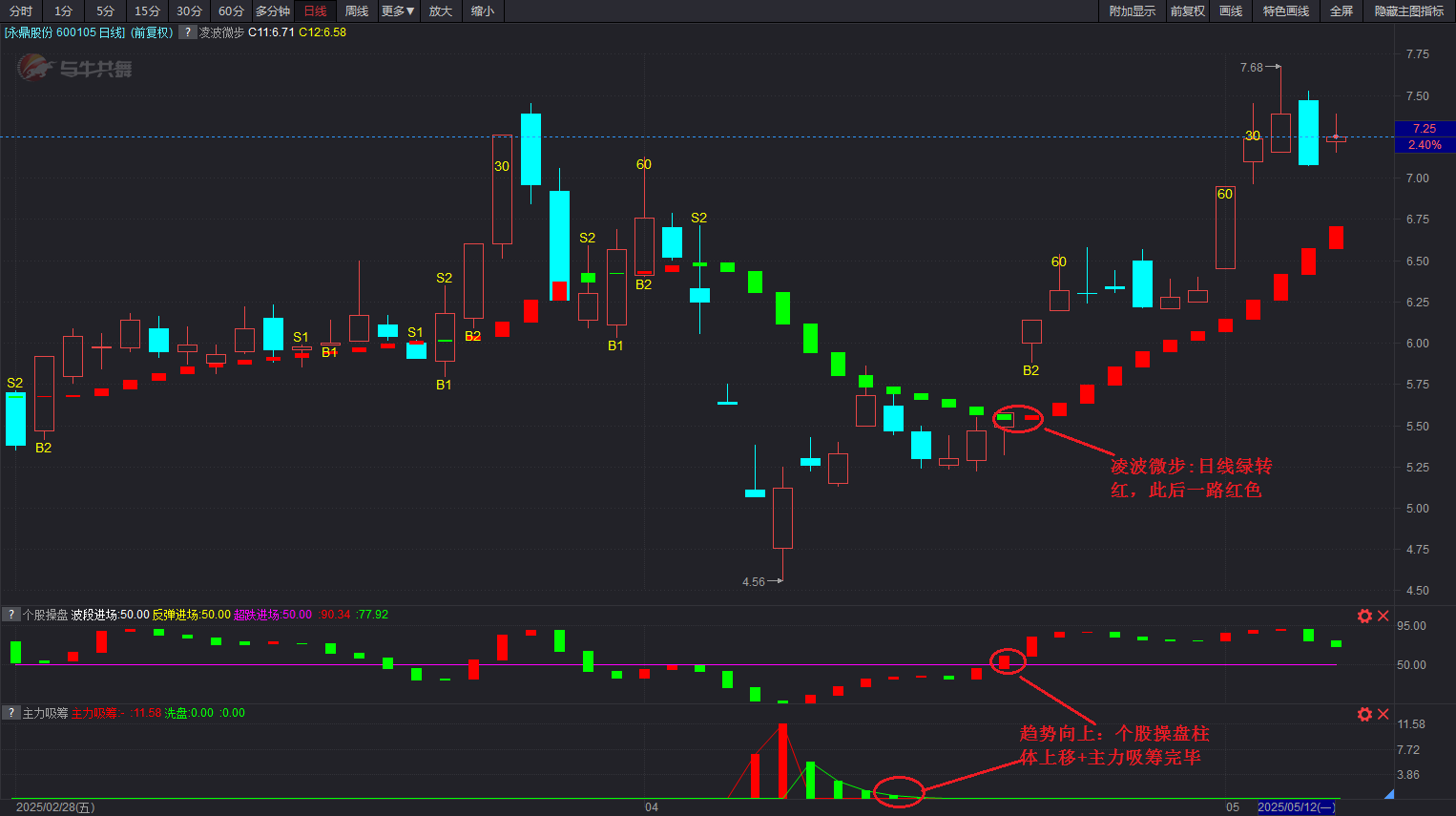1456x816 pixels.
Task: Click the (前复权) label in chart header
Action: pos(152,32)
